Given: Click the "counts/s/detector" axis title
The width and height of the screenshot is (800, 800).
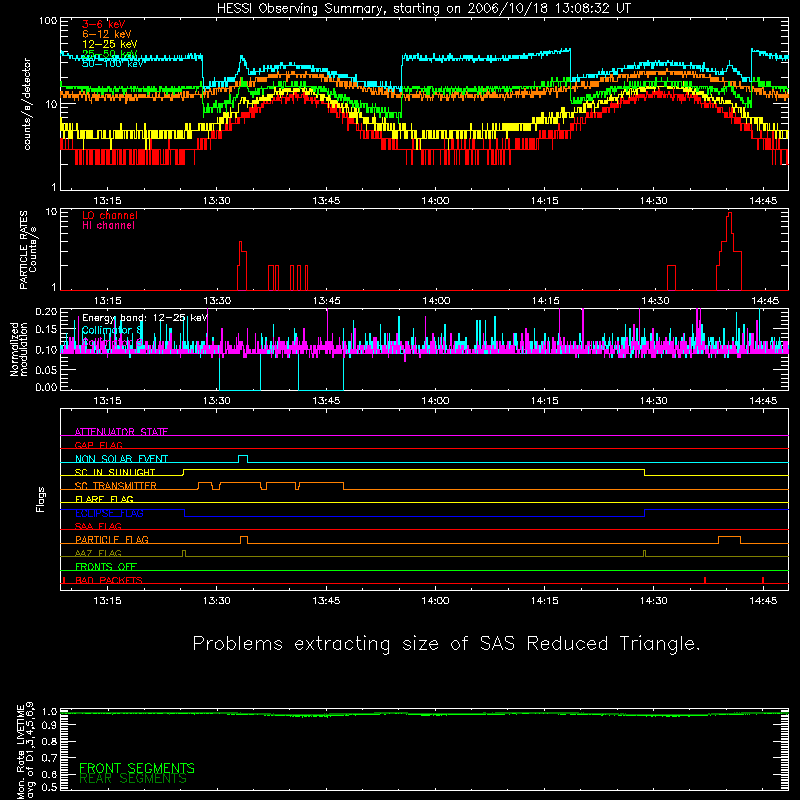Looking at the screenshot, I should pyautogui.click(x=27, y=104).
